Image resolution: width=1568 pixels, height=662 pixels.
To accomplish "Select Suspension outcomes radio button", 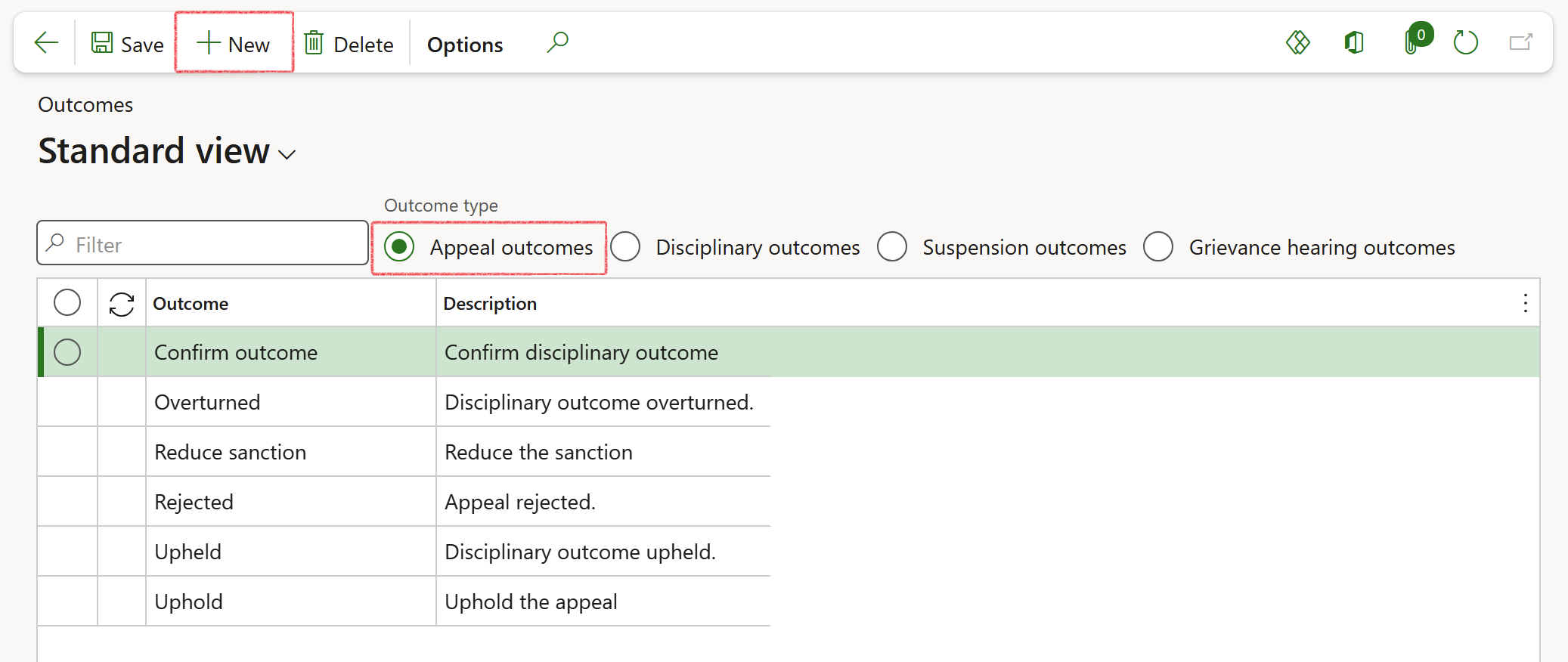I will click(892, 247).
